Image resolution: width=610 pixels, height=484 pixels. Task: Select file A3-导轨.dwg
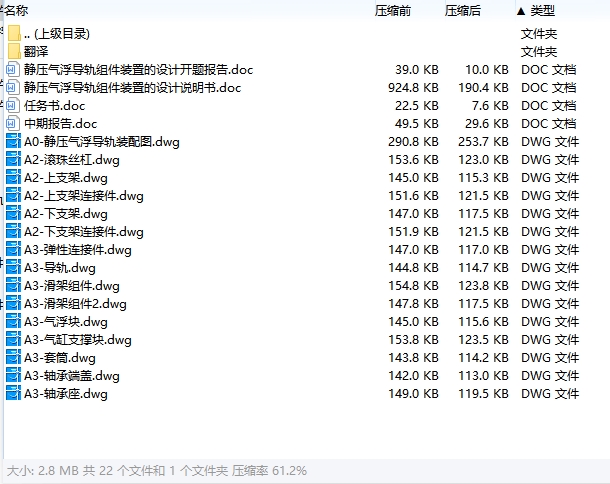(60, 268)
